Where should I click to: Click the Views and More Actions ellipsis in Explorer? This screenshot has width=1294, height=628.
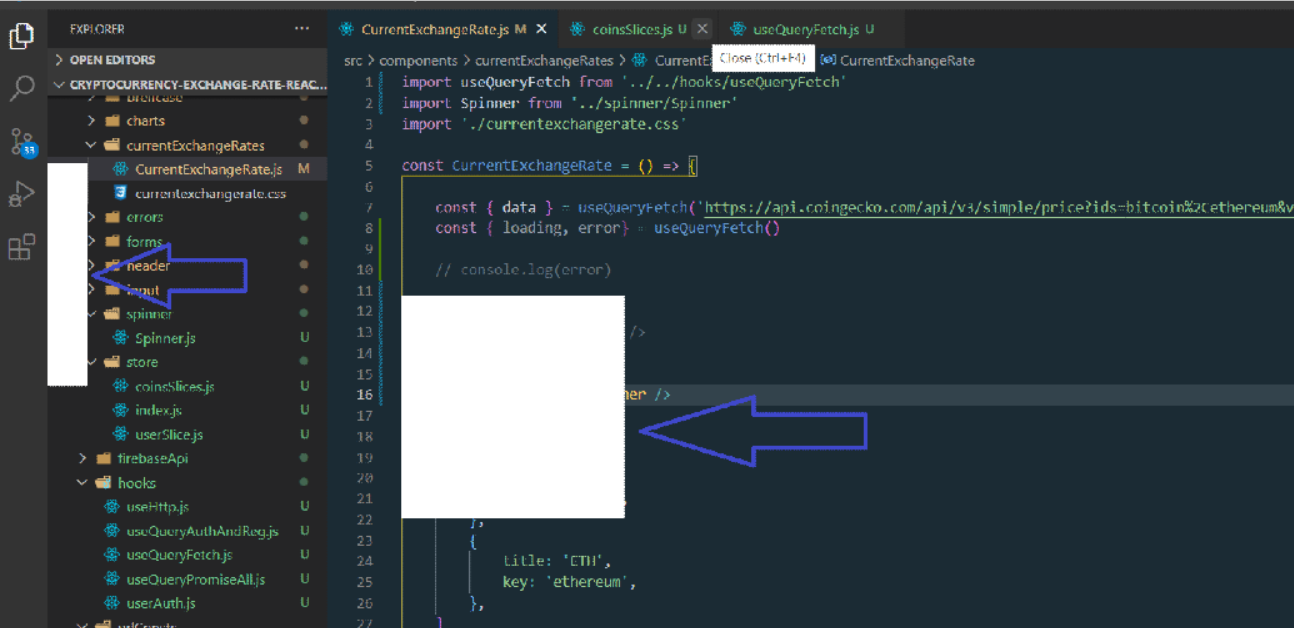click(x=302, y=28)
